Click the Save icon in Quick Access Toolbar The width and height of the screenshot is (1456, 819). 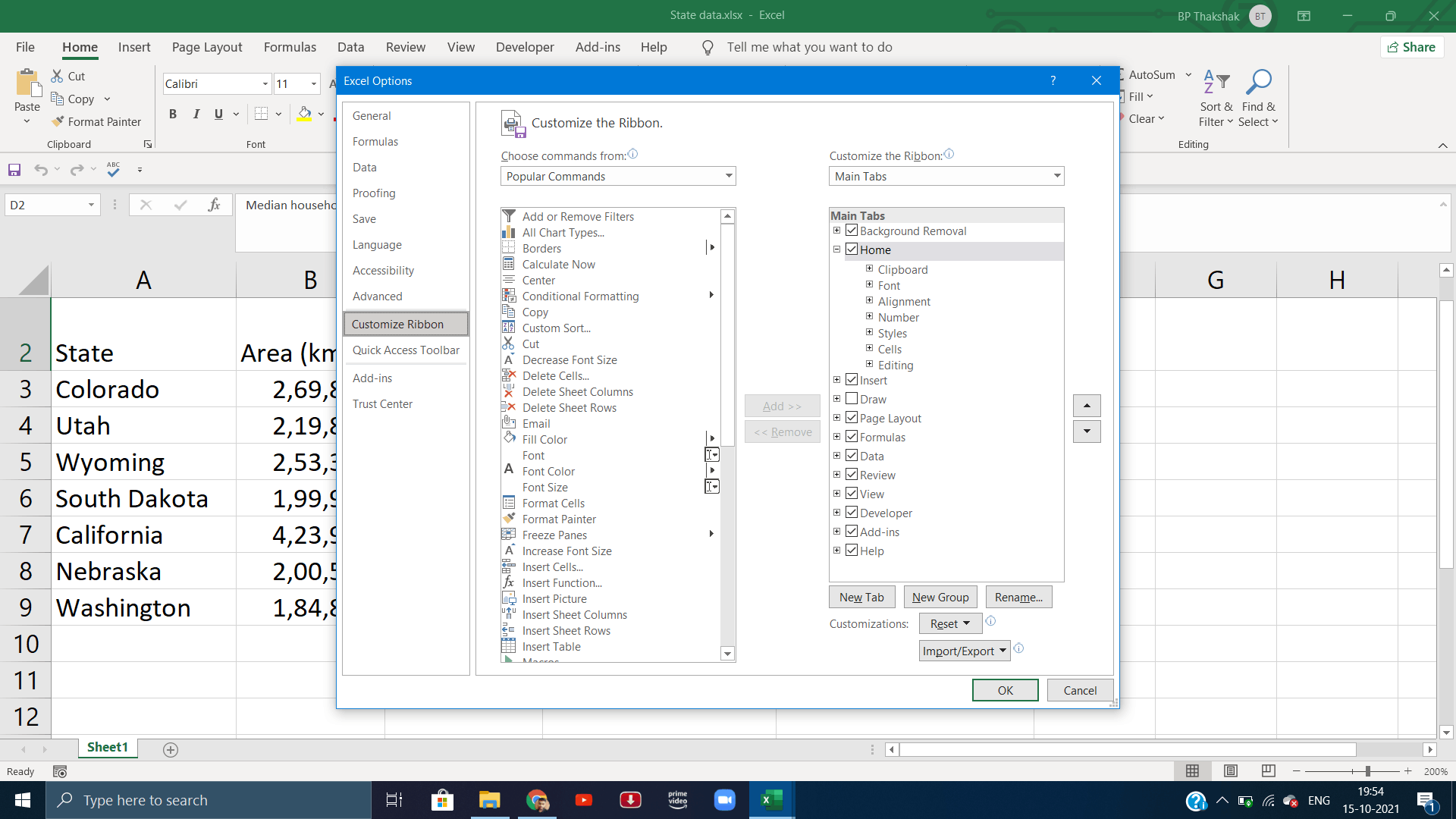[x=14, y=170]
